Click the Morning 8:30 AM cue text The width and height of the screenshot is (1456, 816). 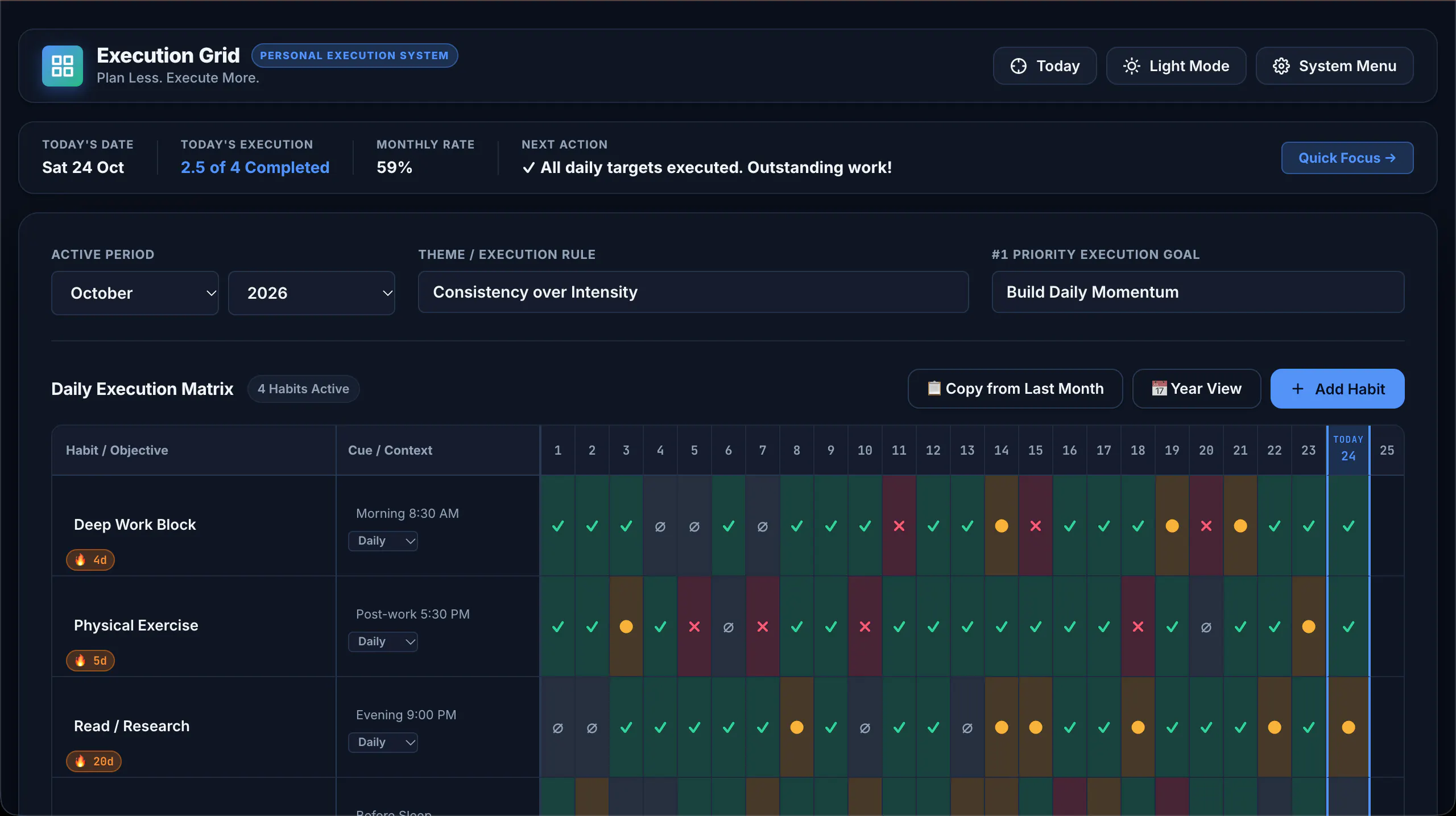tap(407, 513)
